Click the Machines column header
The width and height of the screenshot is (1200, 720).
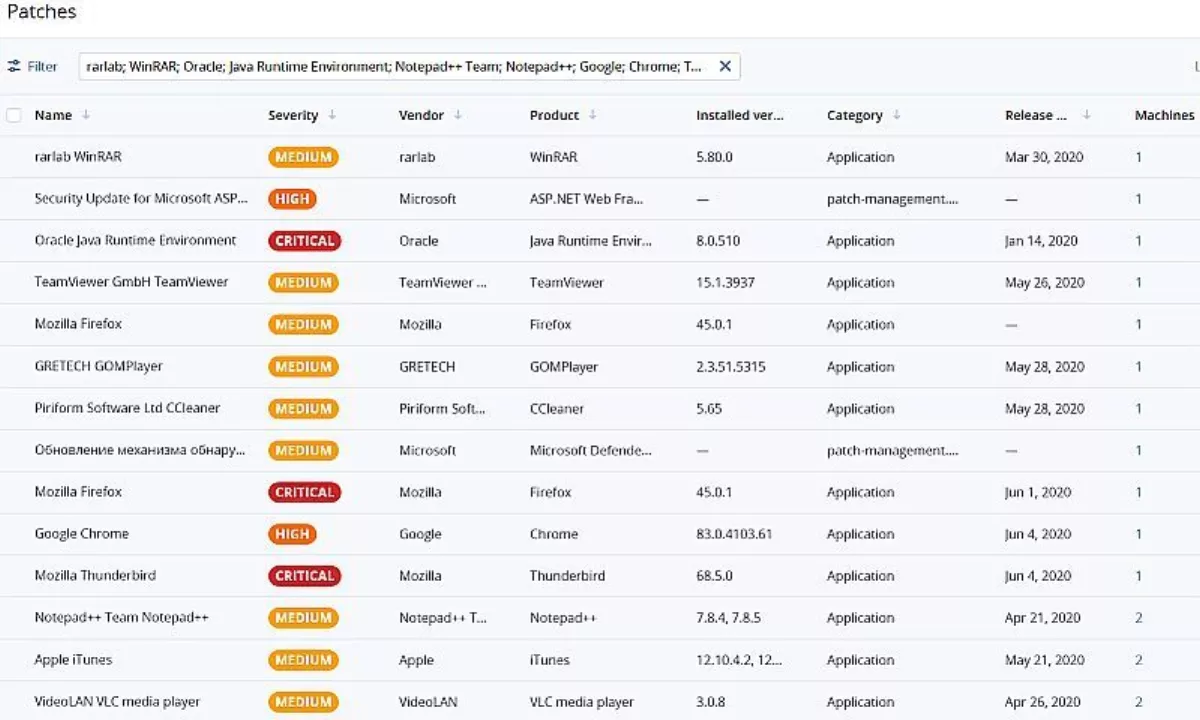click(1164, 115)
